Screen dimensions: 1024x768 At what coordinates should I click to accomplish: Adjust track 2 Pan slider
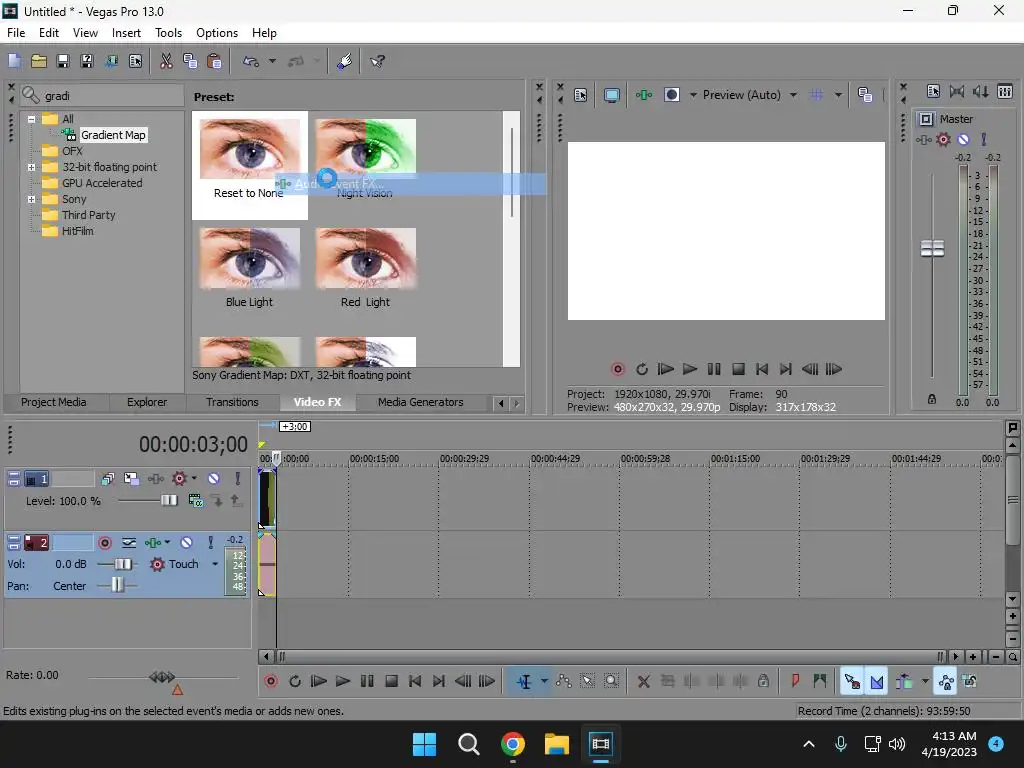coord(117,585)
